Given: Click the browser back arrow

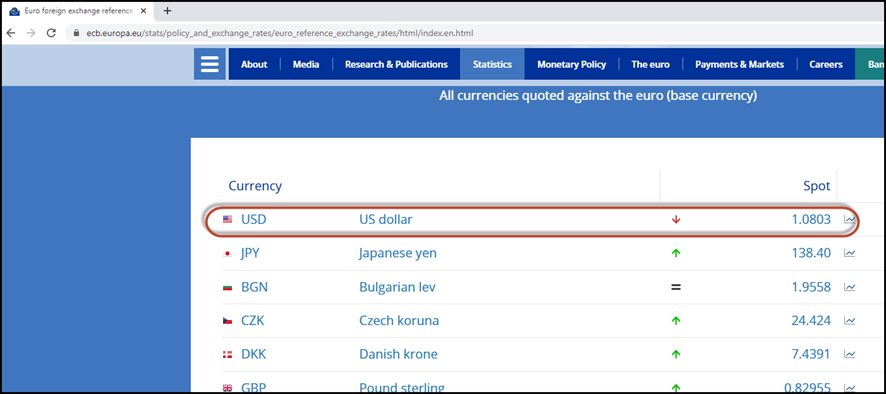Looking at the screenshot, I should pos(11,33).
